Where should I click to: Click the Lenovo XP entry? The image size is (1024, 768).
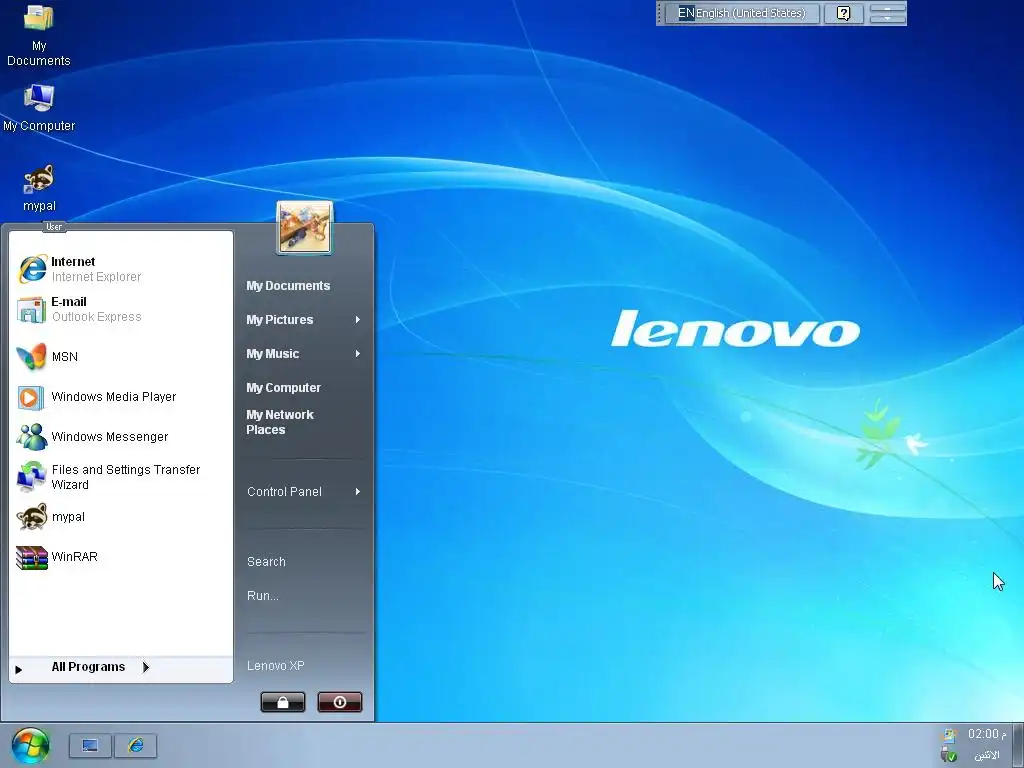coord(276,665)
